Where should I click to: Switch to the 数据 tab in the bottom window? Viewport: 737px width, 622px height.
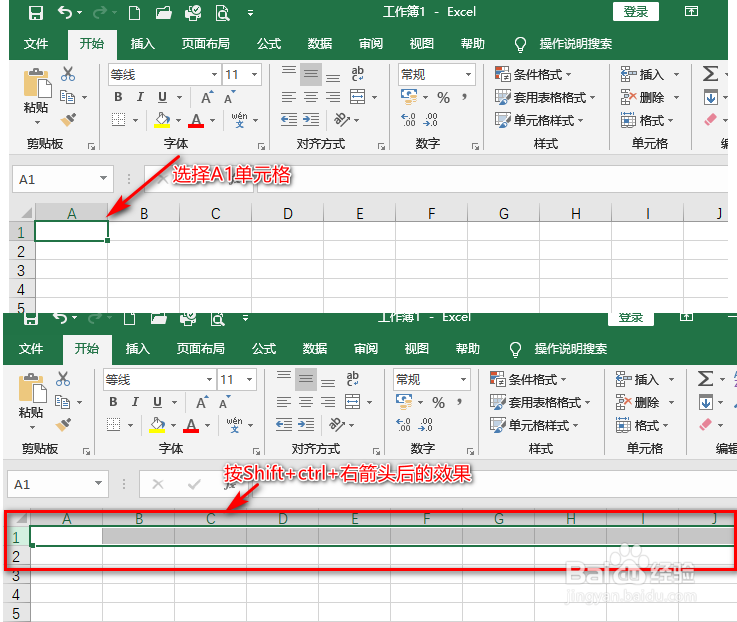315,349
